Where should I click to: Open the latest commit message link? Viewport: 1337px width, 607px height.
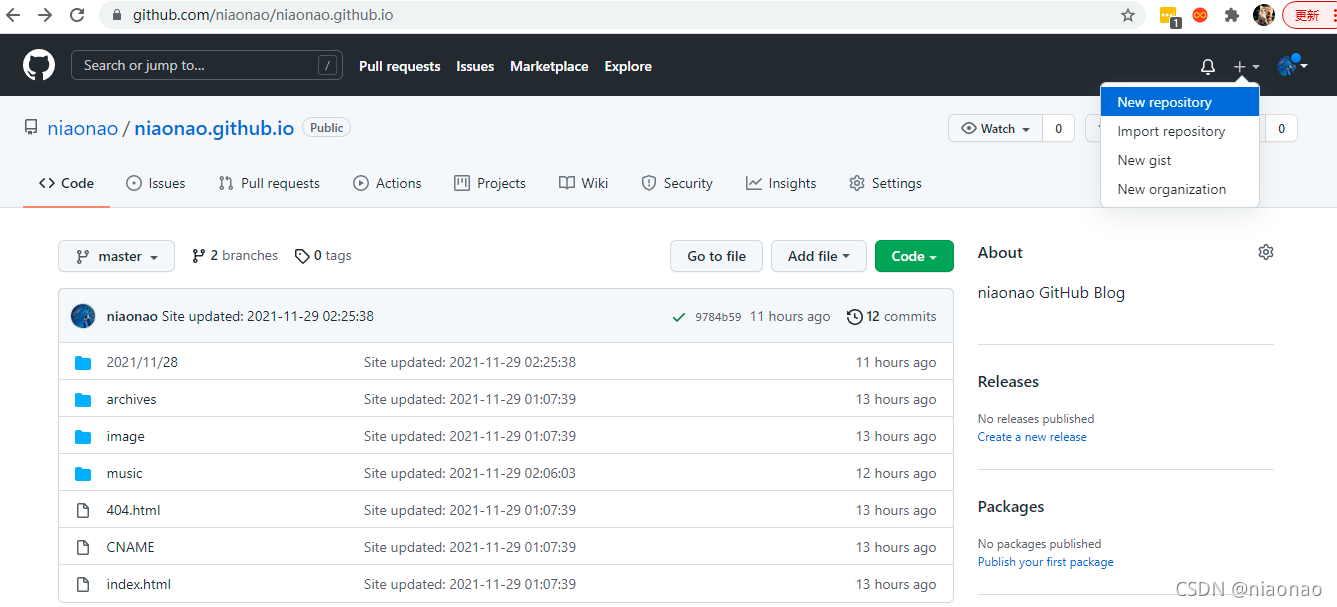268,316
